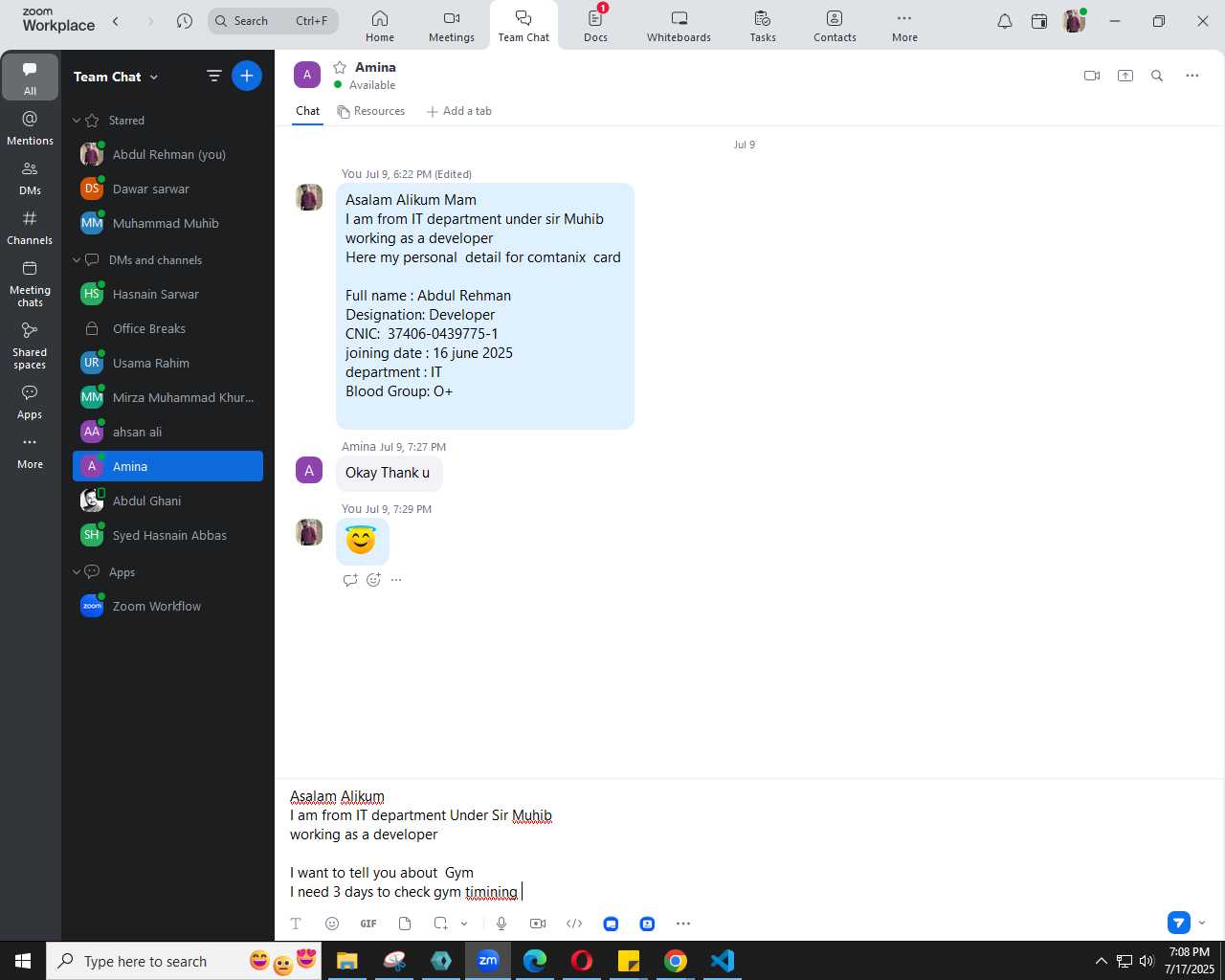Select the Chat tab

308,111
